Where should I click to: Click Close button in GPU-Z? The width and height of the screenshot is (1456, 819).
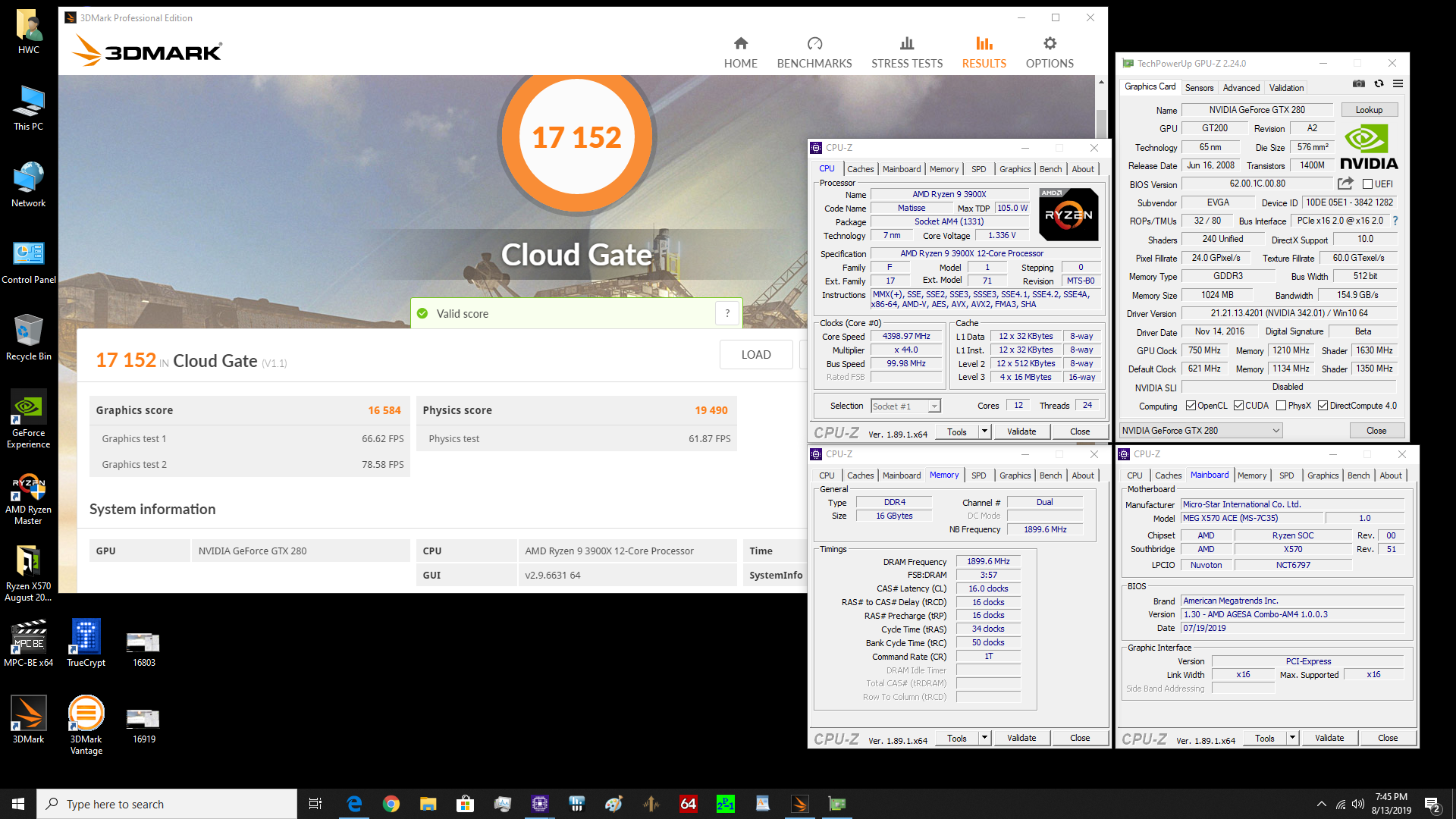coord(1376,430)
